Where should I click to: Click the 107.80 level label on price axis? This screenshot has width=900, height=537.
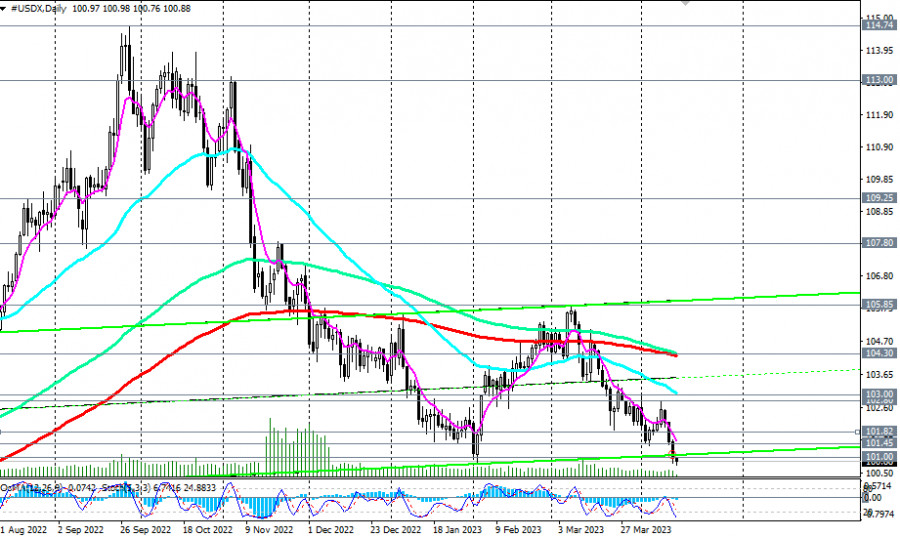click(x=879, y=243)
